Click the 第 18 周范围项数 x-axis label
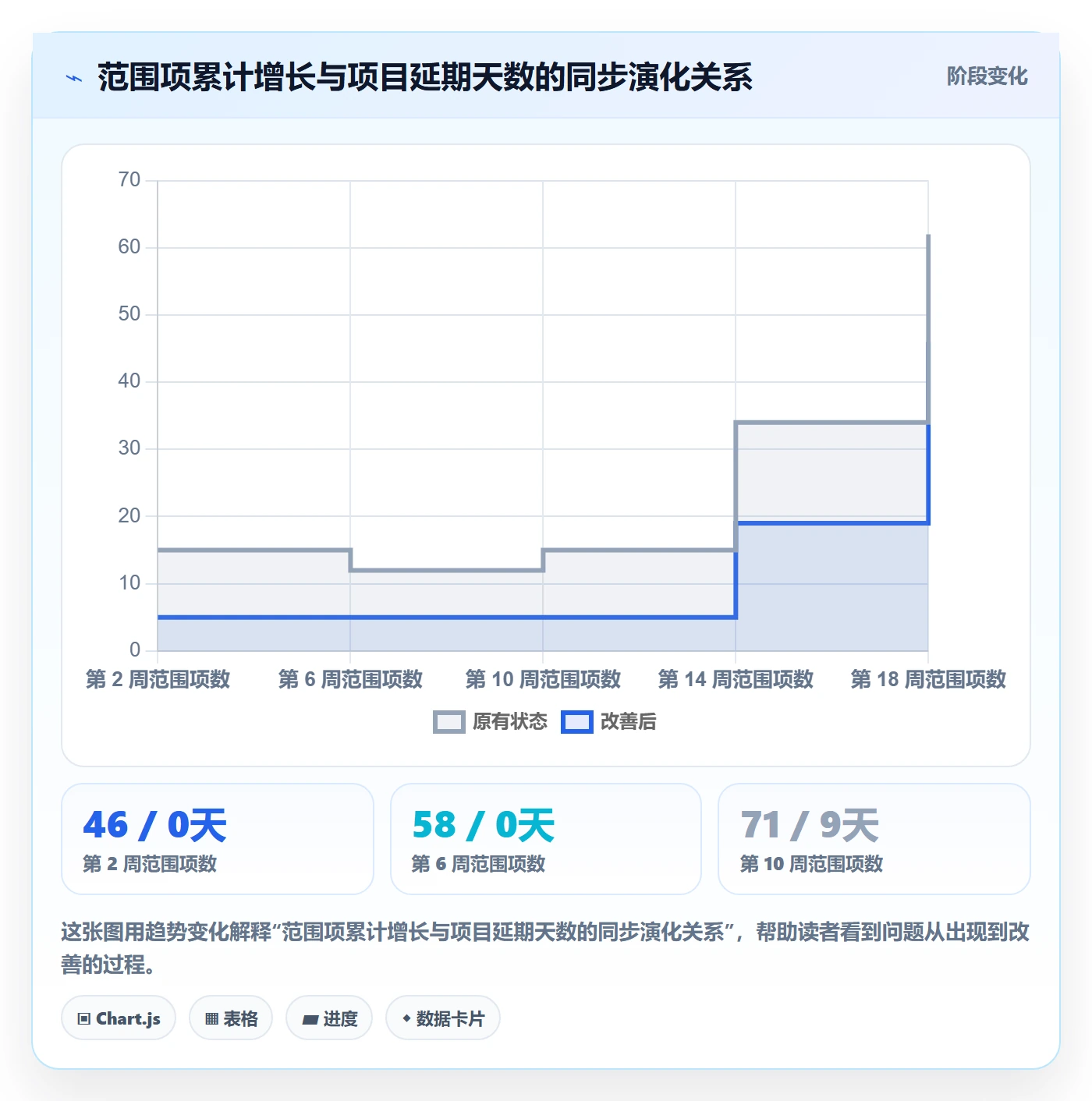The image size is (1092, 1101). coord(928,680)
